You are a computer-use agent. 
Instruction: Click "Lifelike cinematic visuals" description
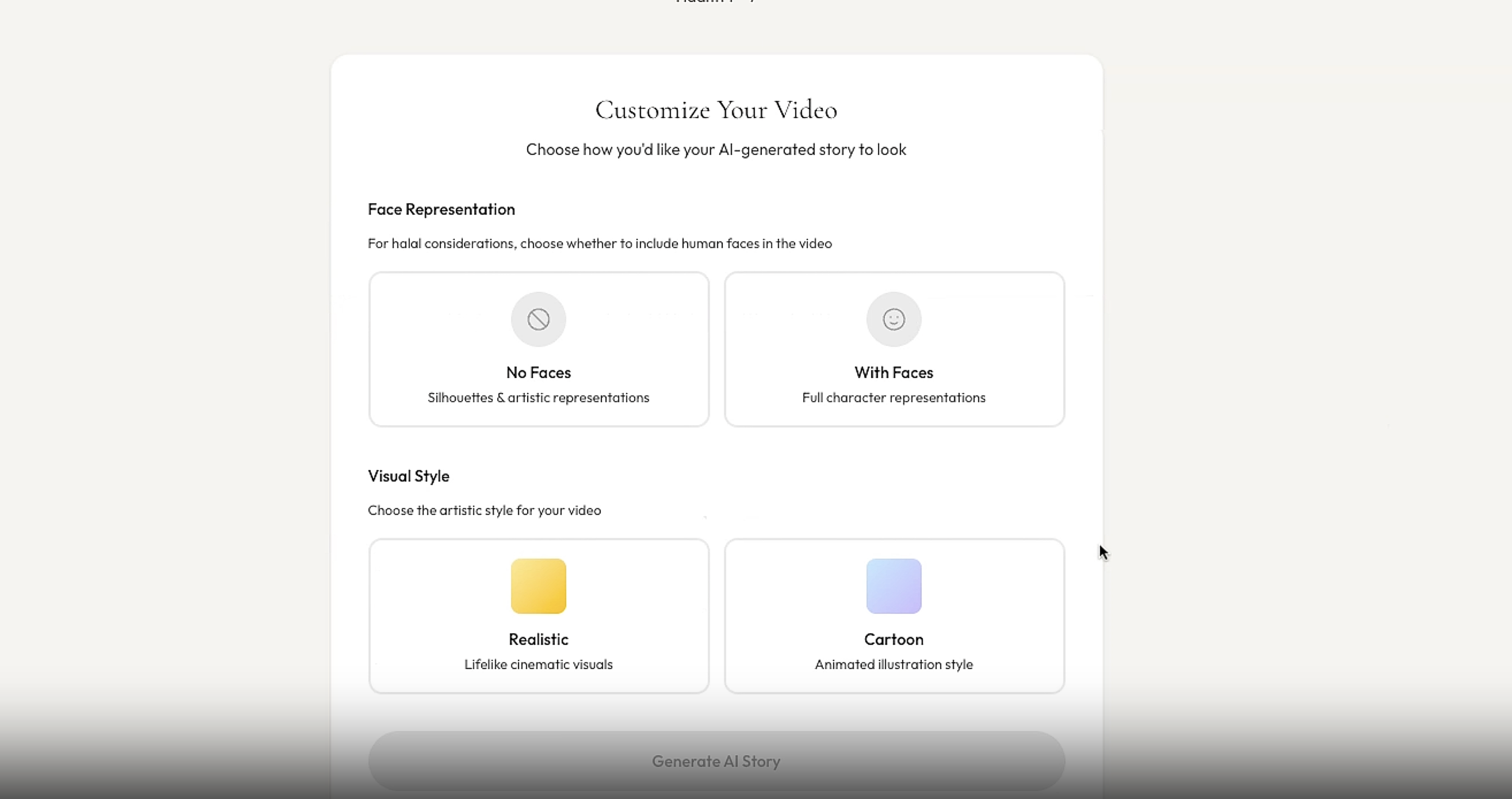tap(538, 665)
